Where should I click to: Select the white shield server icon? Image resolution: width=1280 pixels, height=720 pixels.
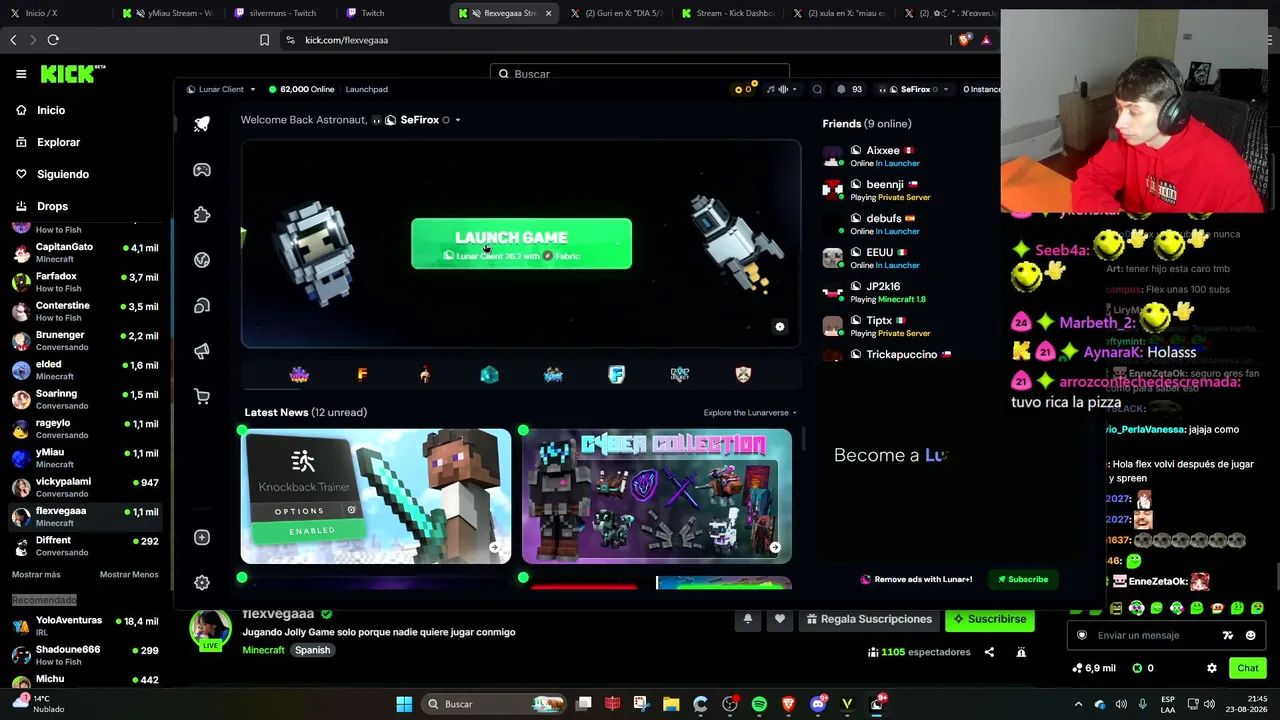(743, 374)
